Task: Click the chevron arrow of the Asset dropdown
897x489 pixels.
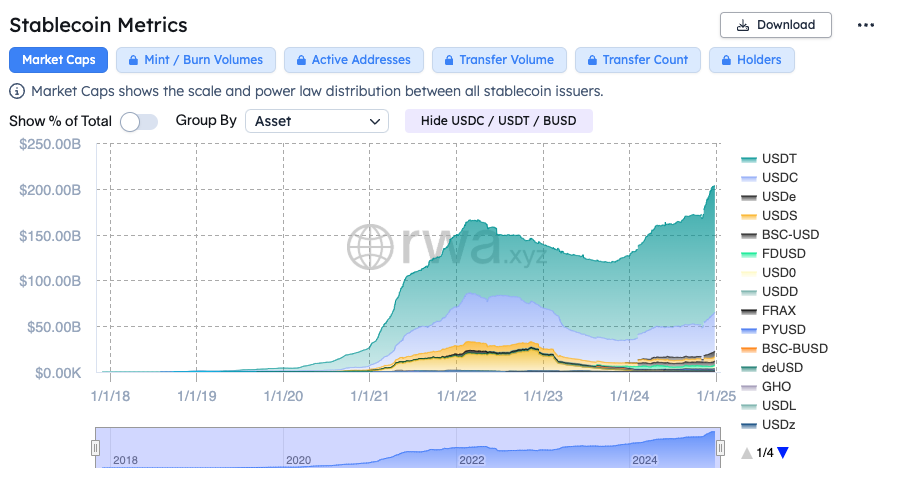Action: [x=375, y=121]
